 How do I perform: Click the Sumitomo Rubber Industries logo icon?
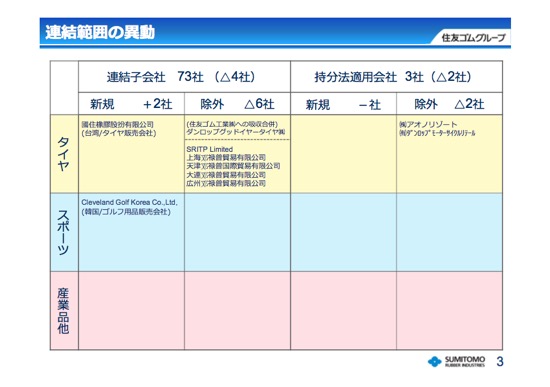pyautogui.click(x=434, y=361)
